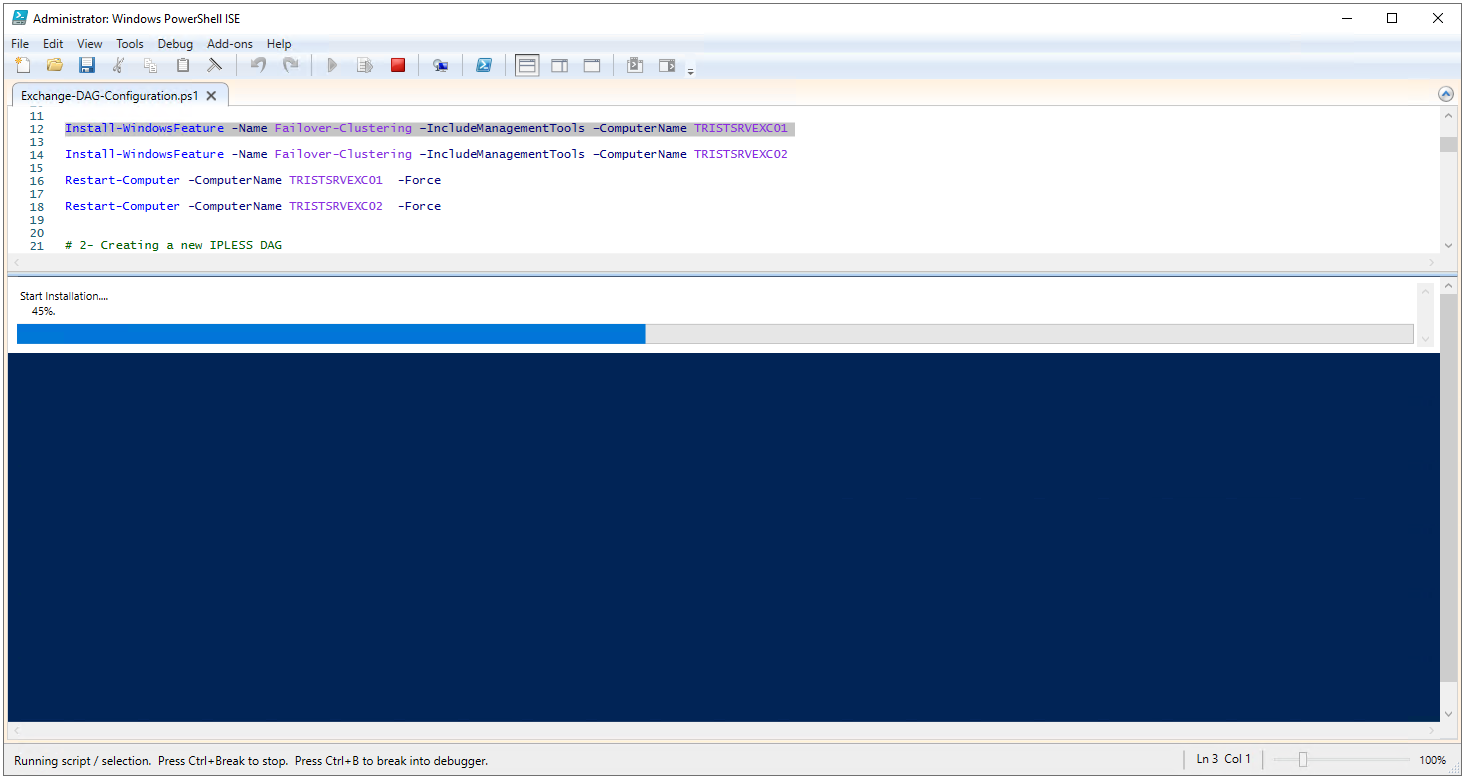The height and width of the screenshot is (777, 1463).
Task: Open New Remote PowerShell Tab
Action: tap(440, 65)
